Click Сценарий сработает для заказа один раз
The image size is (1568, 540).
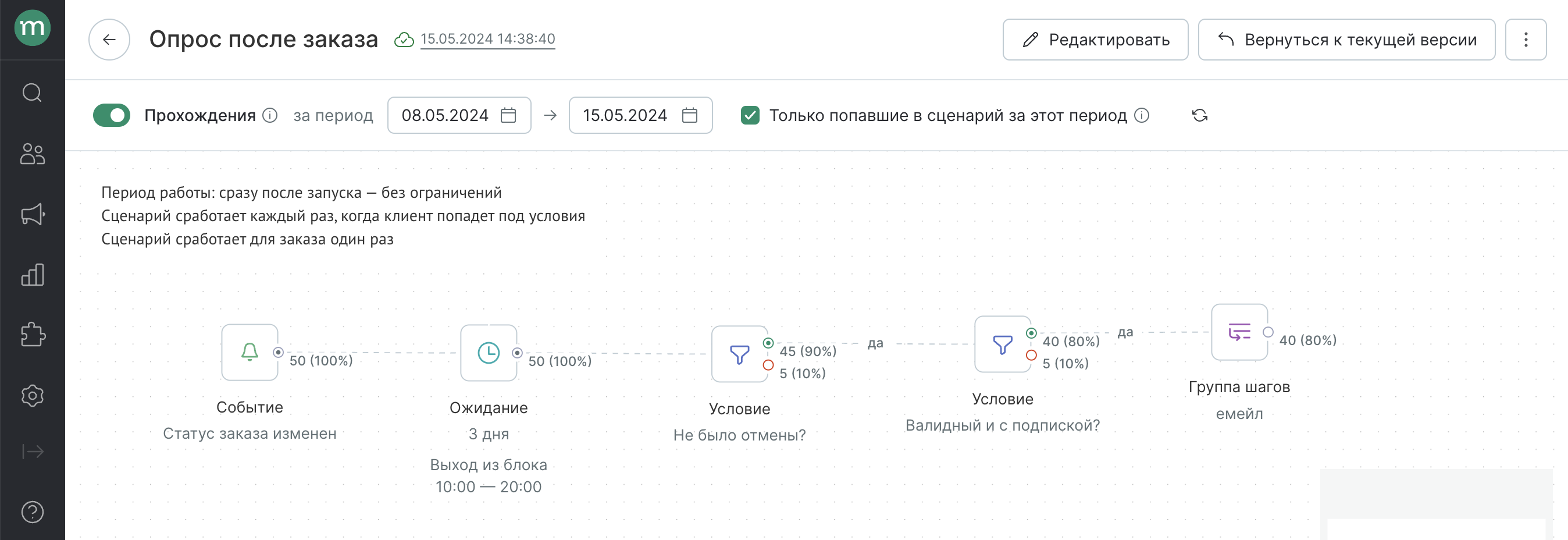(247, 239)
